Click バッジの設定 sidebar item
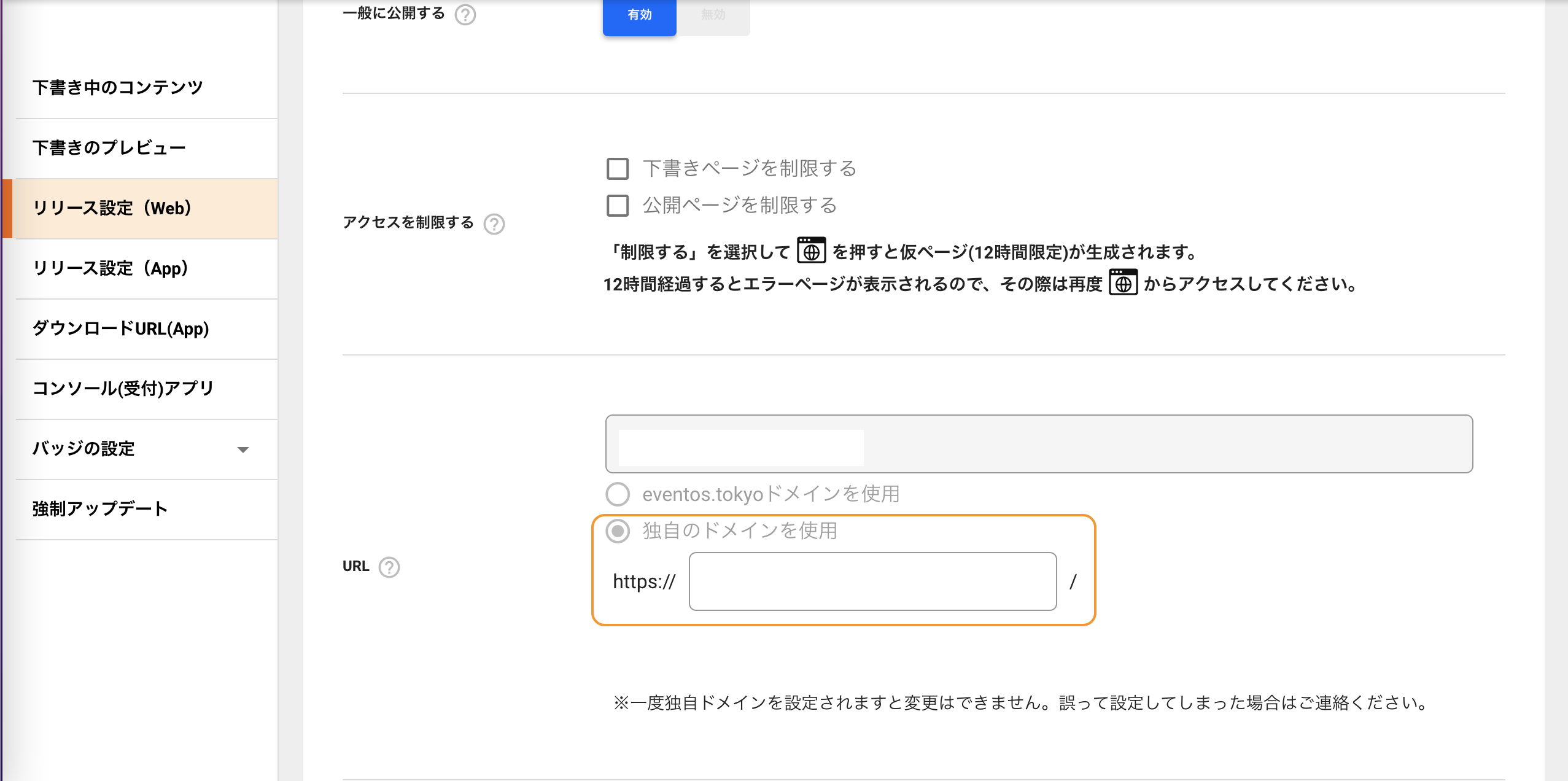1568x781 pixels. point(147,449)
